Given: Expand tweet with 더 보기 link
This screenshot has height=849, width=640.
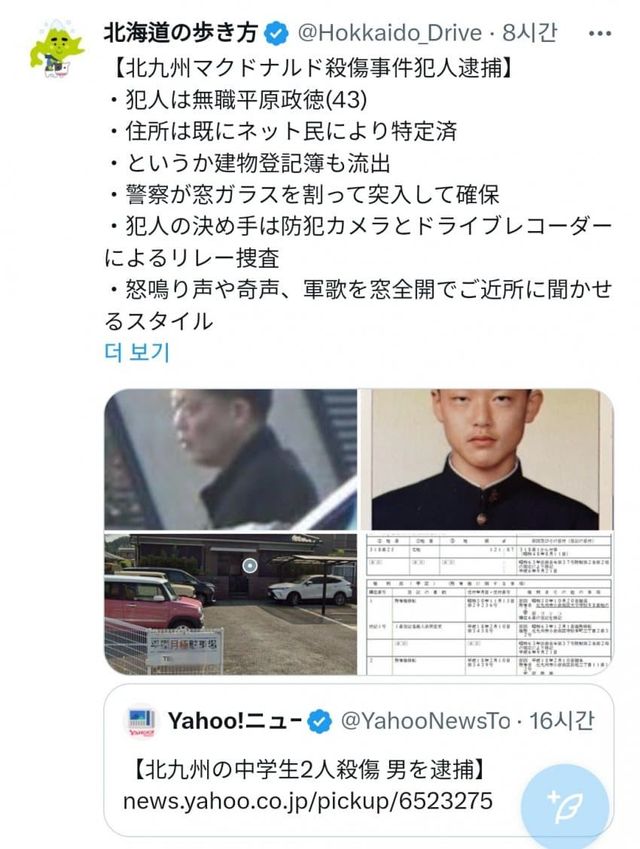Looking at the screenshot, I should coord(137,352).
